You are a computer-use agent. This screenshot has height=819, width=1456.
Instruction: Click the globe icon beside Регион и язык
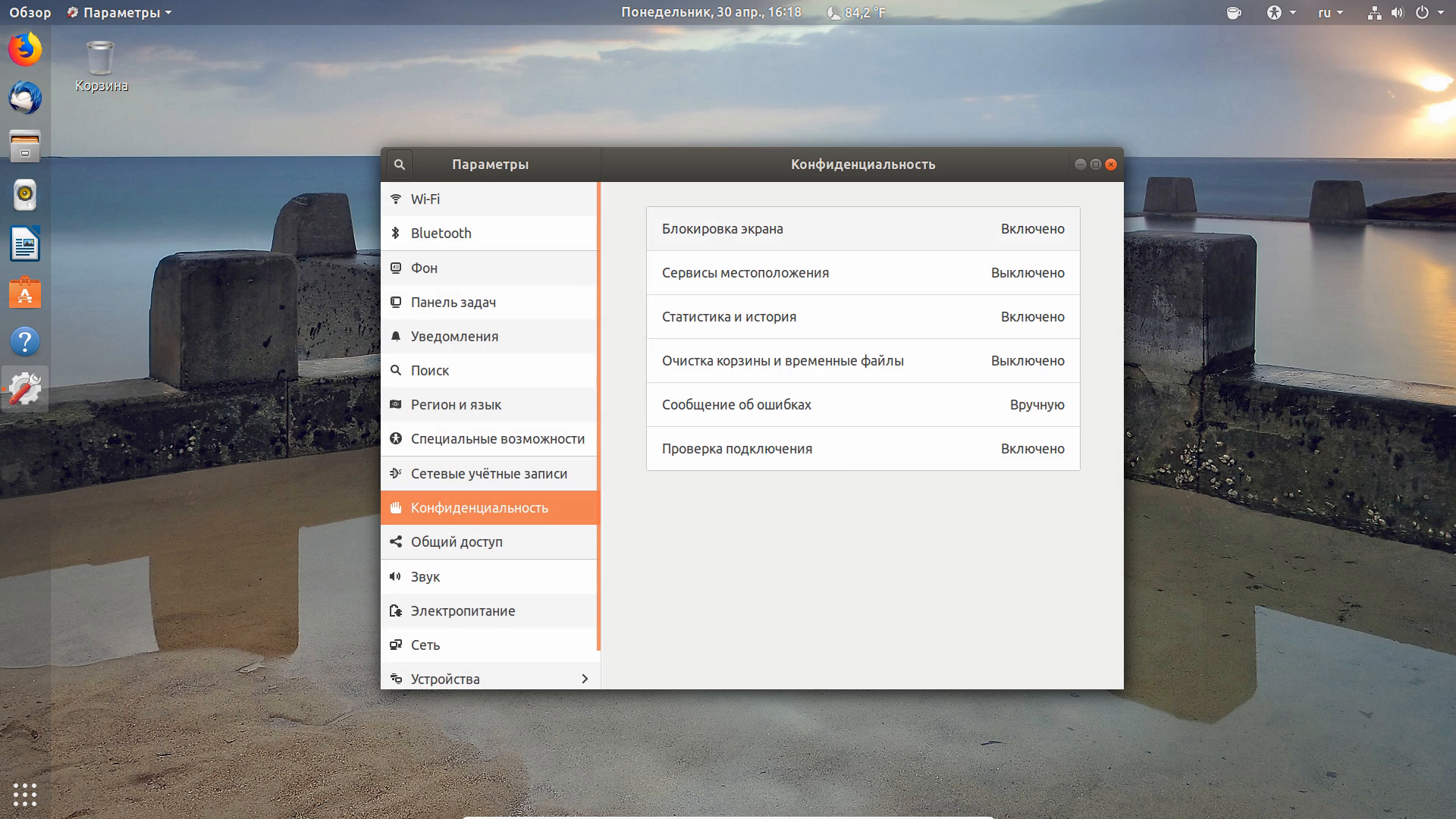[396, 404]
